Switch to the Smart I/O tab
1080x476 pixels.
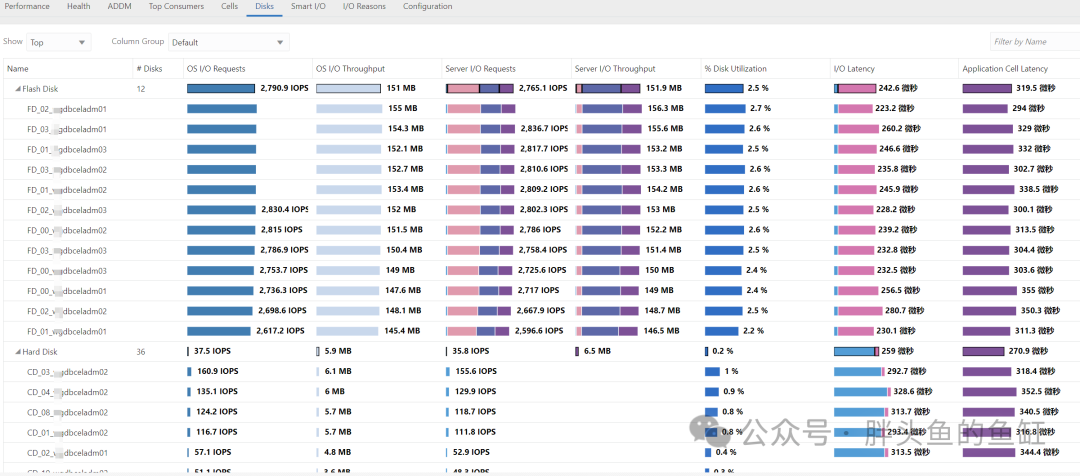click(x=309, y=6)
